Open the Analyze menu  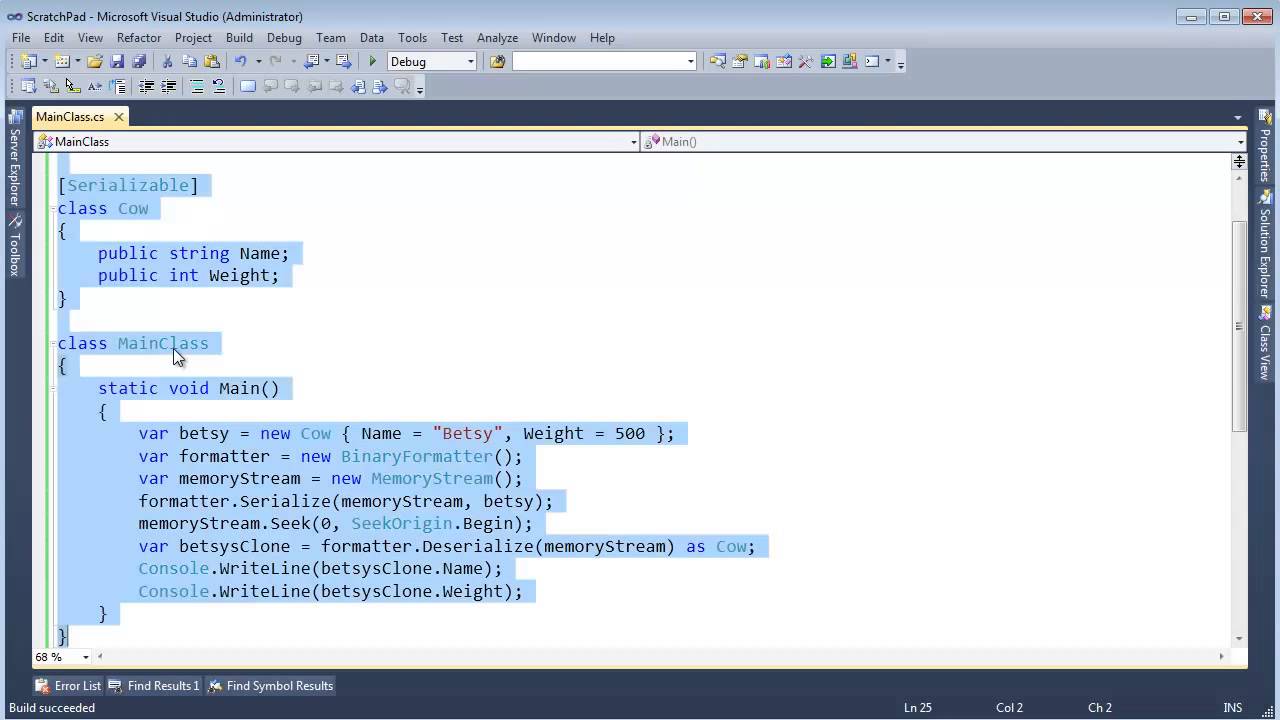coord(497,37)
